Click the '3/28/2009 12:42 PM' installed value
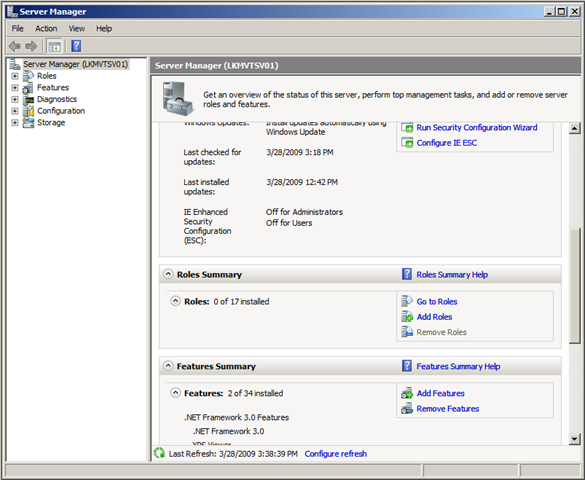 (x=302, y=182)
